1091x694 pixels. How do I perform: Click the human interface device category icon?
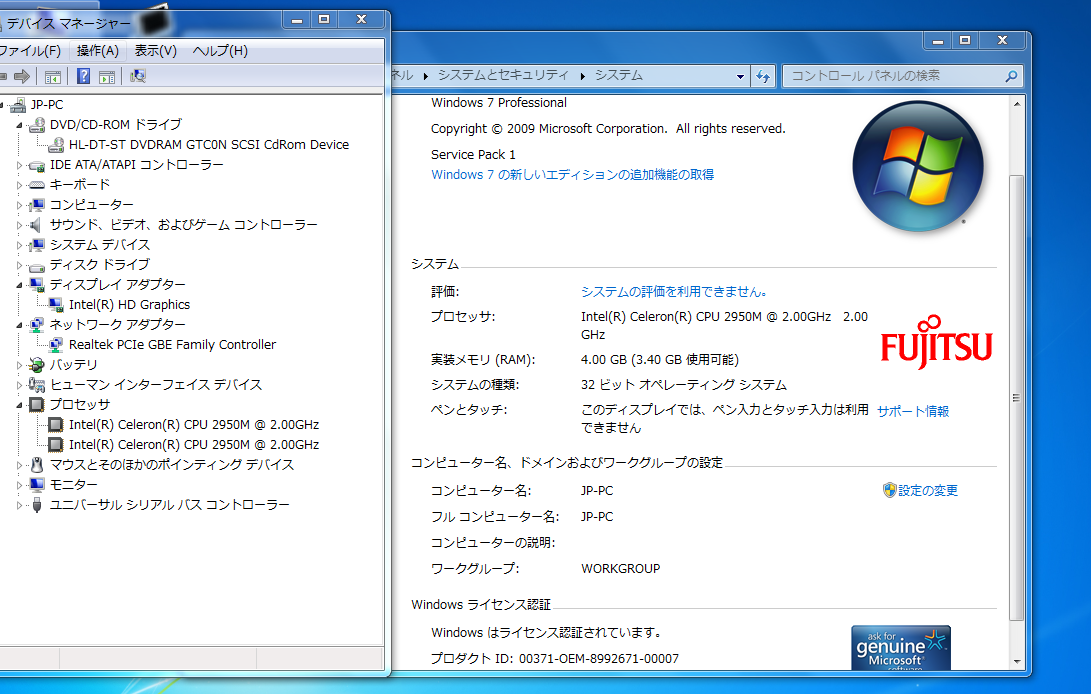coord(37,385)
